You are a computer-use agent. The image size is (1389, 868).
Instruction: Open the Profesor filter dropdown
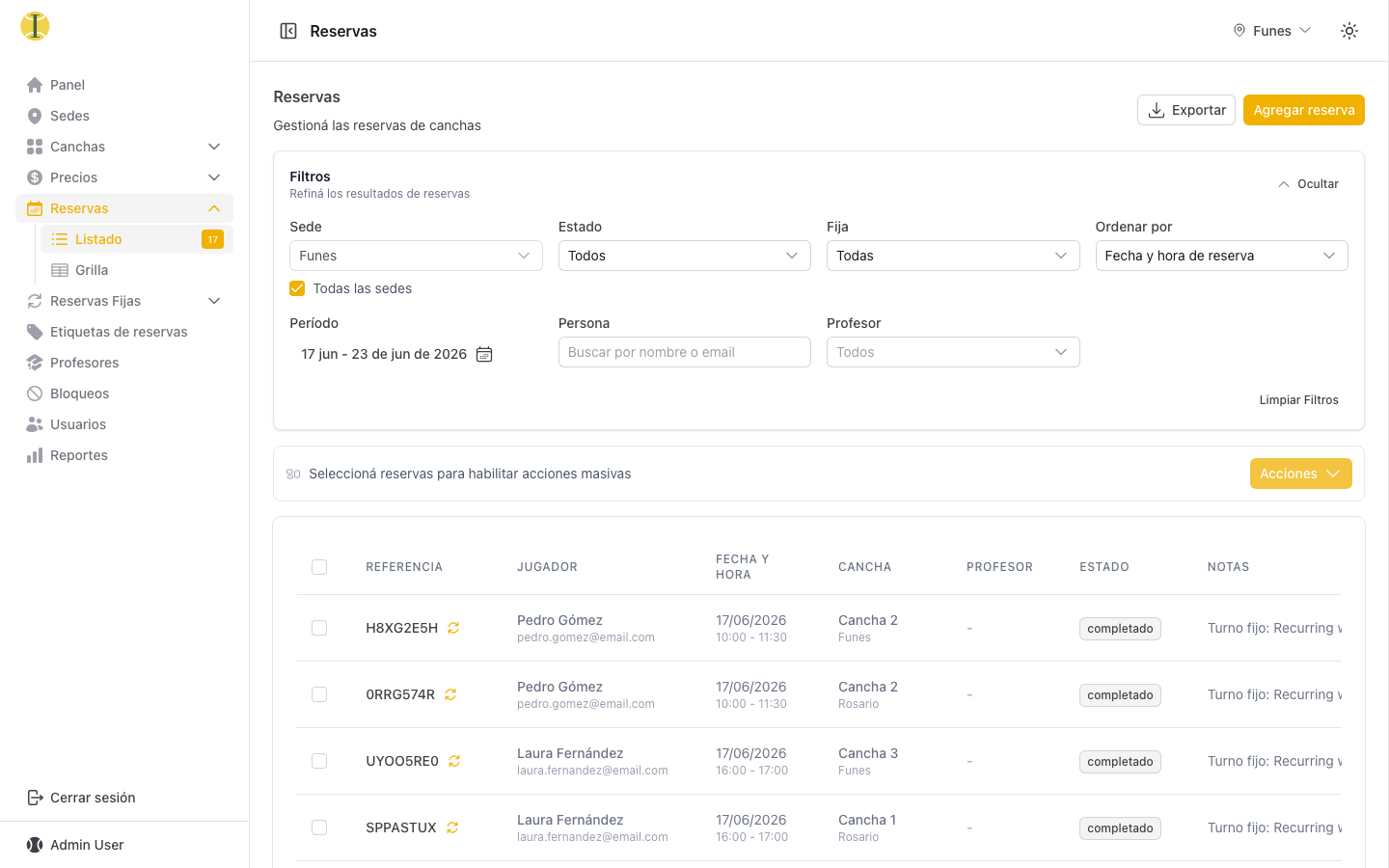click(x=953, y=352)
